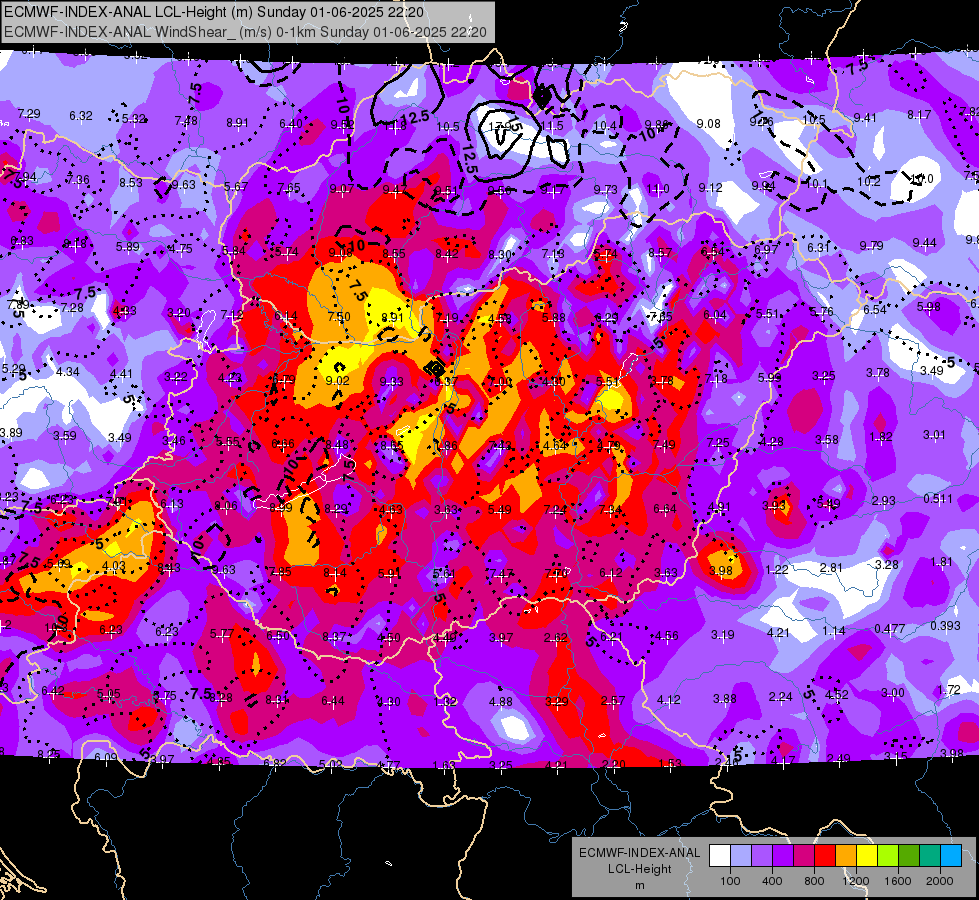Viewport: 979px width, 900px height.
Task: Click the grid value 2.24
Action: pyautogui.click(x=780, y=697)
